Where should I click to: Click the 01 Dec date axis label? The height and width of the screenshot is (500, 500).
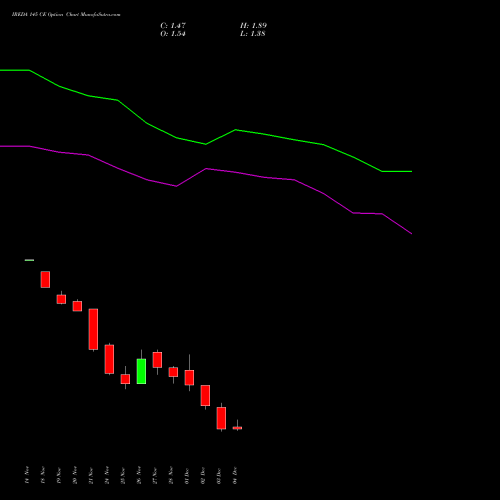coord(187,475)
